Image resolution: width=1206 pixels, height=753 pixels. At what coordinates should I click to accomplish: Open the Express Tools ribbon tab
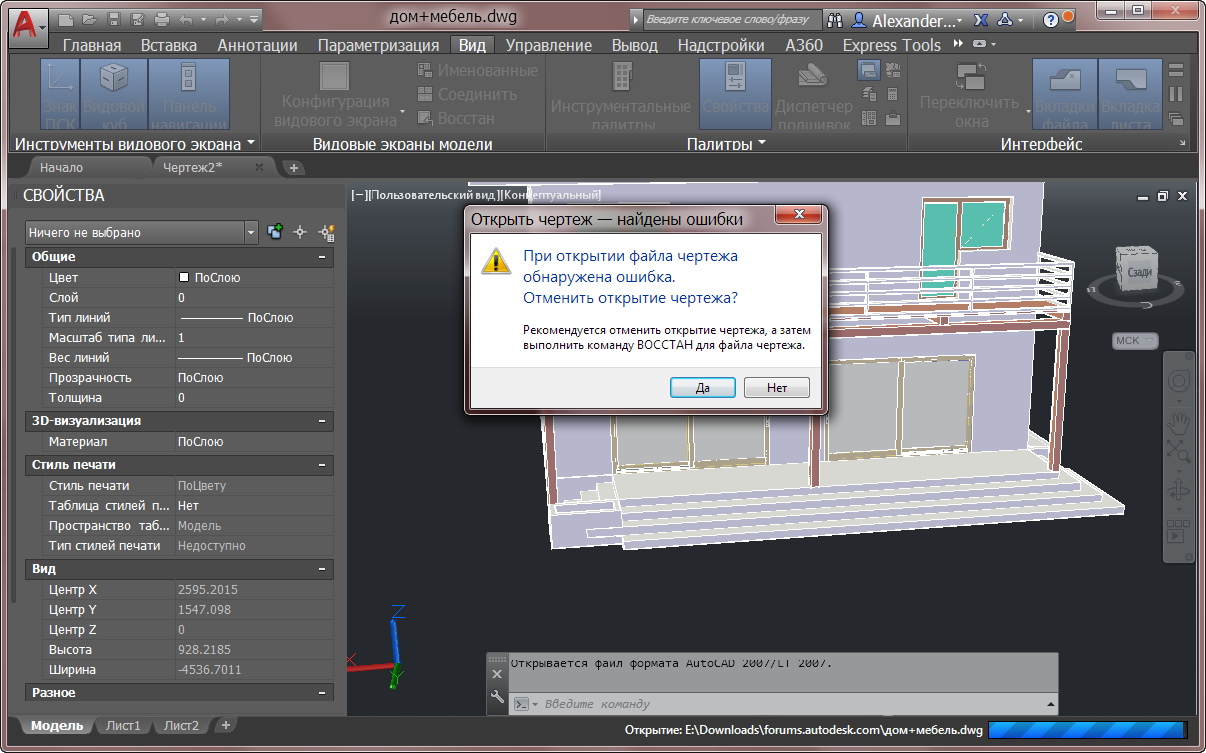coord(892,45)
